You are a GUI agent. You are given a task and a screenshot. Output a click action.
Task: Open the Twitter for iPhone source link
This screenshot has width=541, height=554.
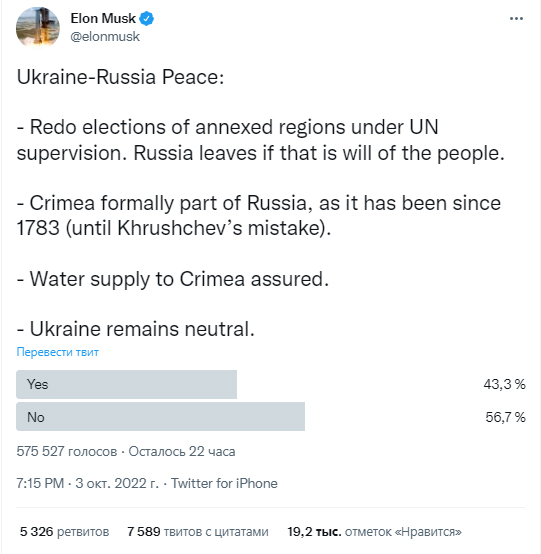[224, 483]
